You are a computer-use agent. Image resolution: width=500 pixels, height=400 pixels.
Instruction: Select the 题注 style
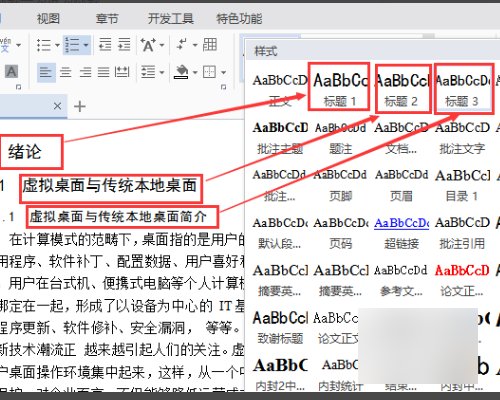[x=340, y=137]
